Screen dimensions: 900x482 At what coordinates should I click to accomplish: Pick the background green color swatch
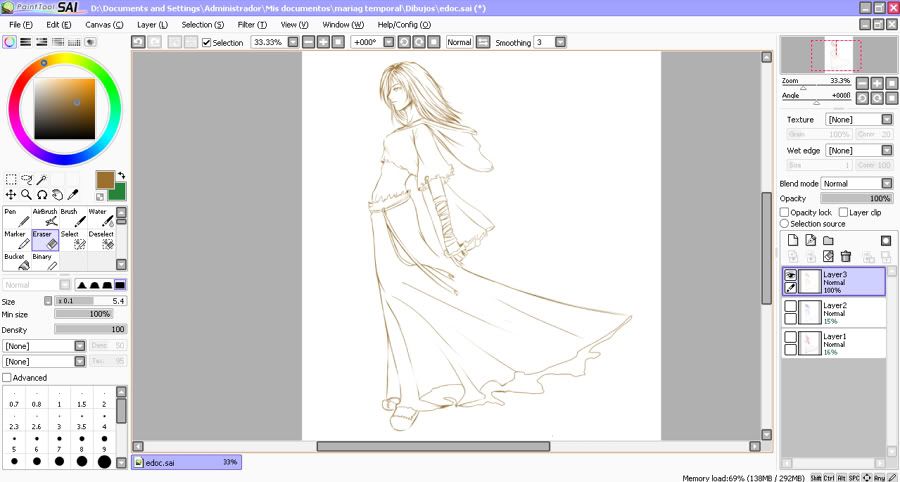[120, 193]
